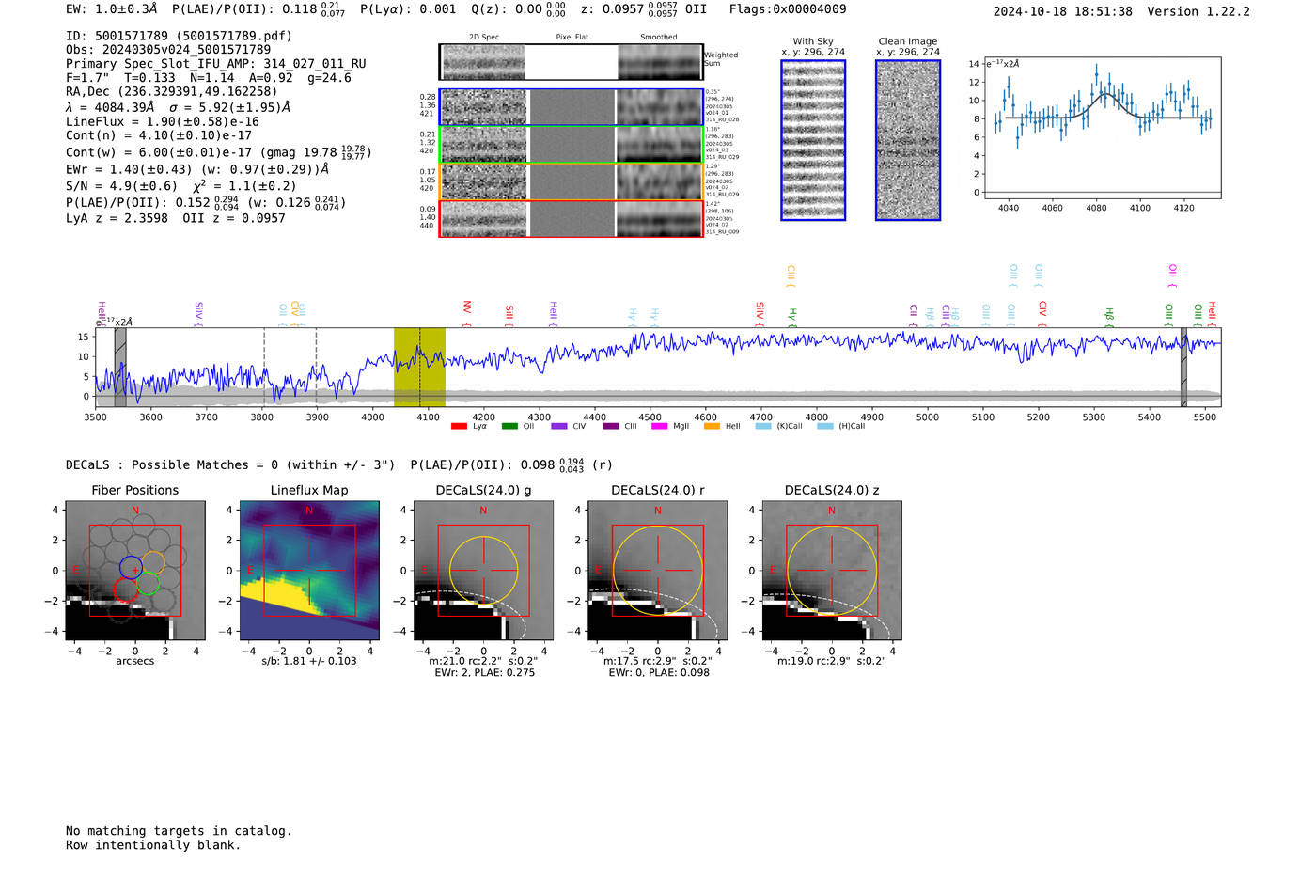Click the orange HeII legend swatch
1316x896 pixels.
click(712, 426)
